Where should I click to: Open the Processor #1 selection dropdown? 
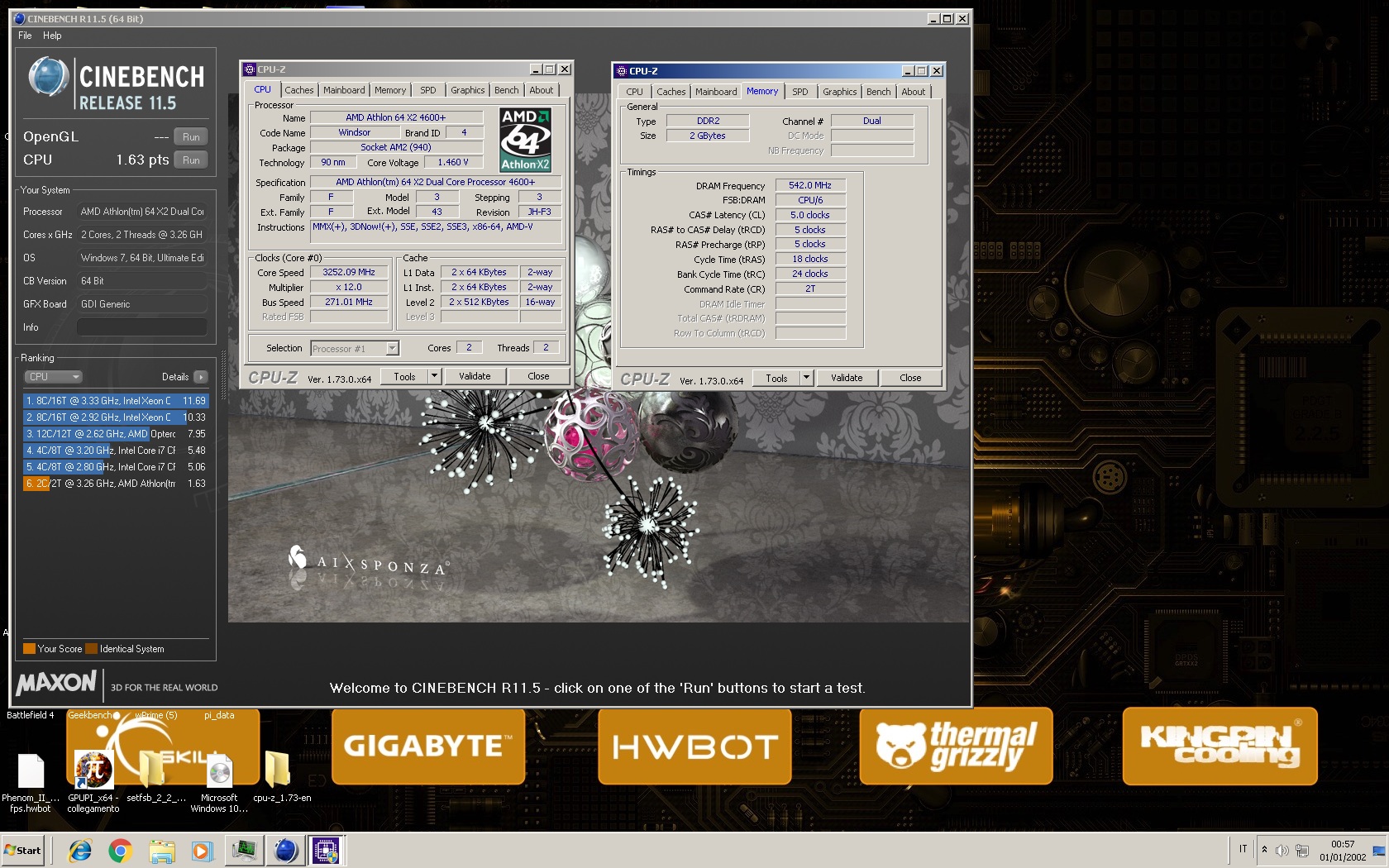[355, 349]
